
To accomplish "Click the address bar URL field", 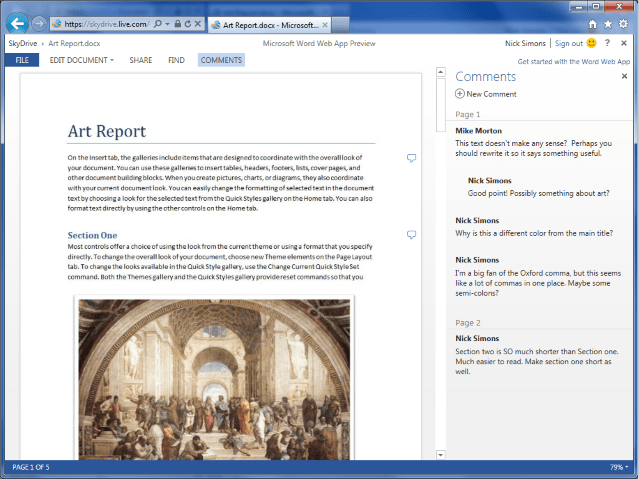I will click(x=107, y=24).
